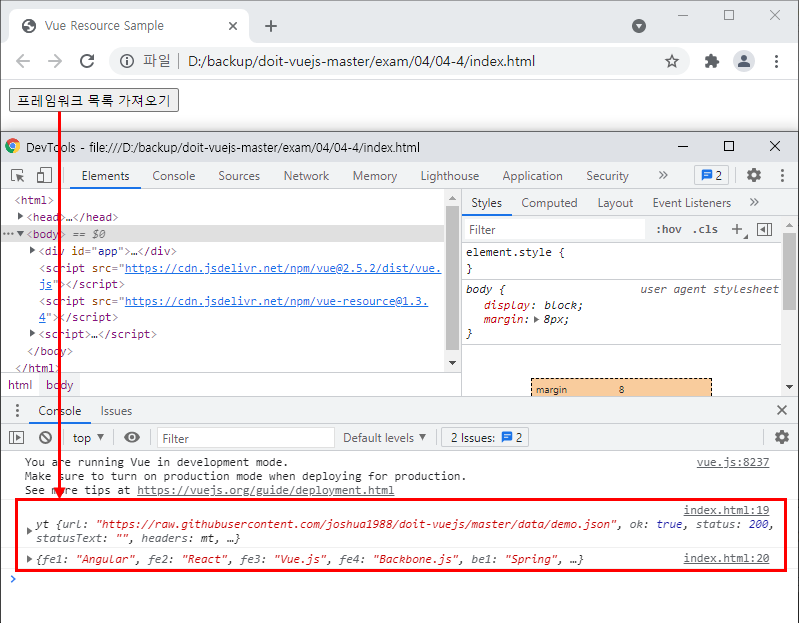The height and width of the screenshot is (623, 799).
Task: Open the issues counter badge showing 2
Action: coord(711,175)
